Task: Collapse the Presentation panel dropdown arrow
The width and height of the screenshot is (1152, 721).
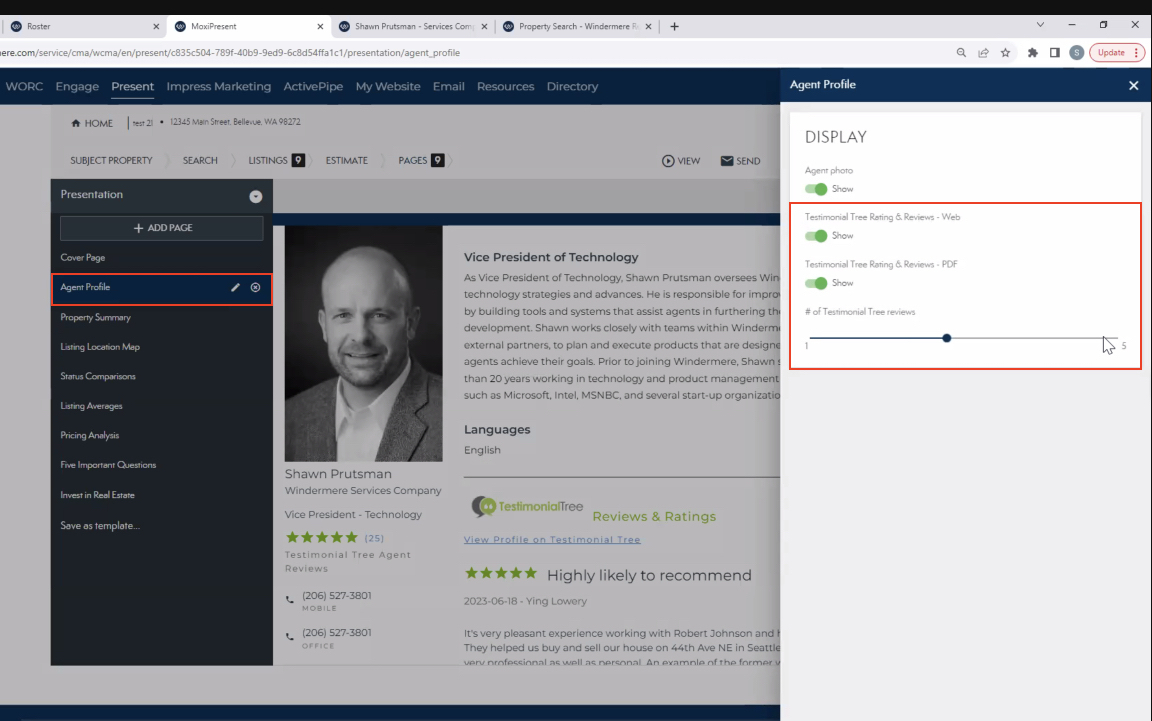Action: click(256, 196)
